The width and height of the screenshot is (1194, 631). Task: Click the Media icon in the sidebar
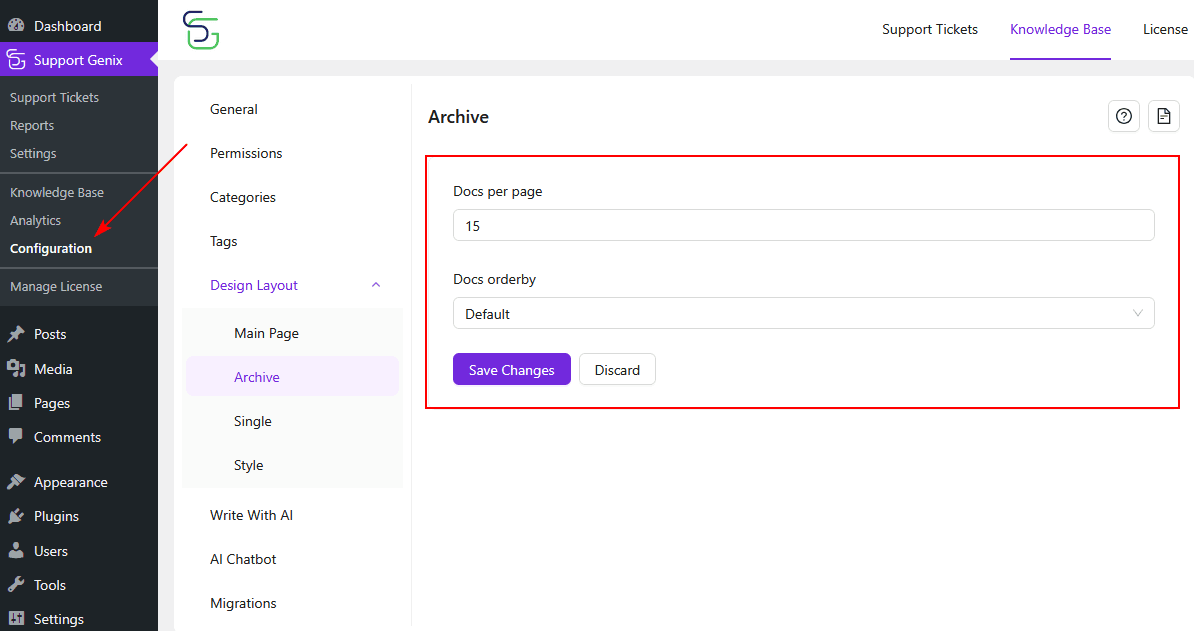pyautogui.click(x=16, y=369)
